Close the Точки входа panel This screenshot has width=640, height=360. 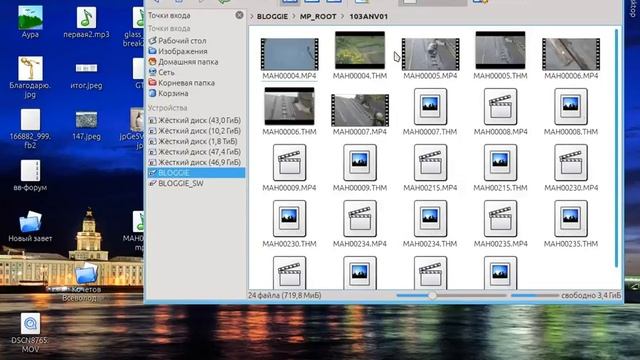click(240, 15)
